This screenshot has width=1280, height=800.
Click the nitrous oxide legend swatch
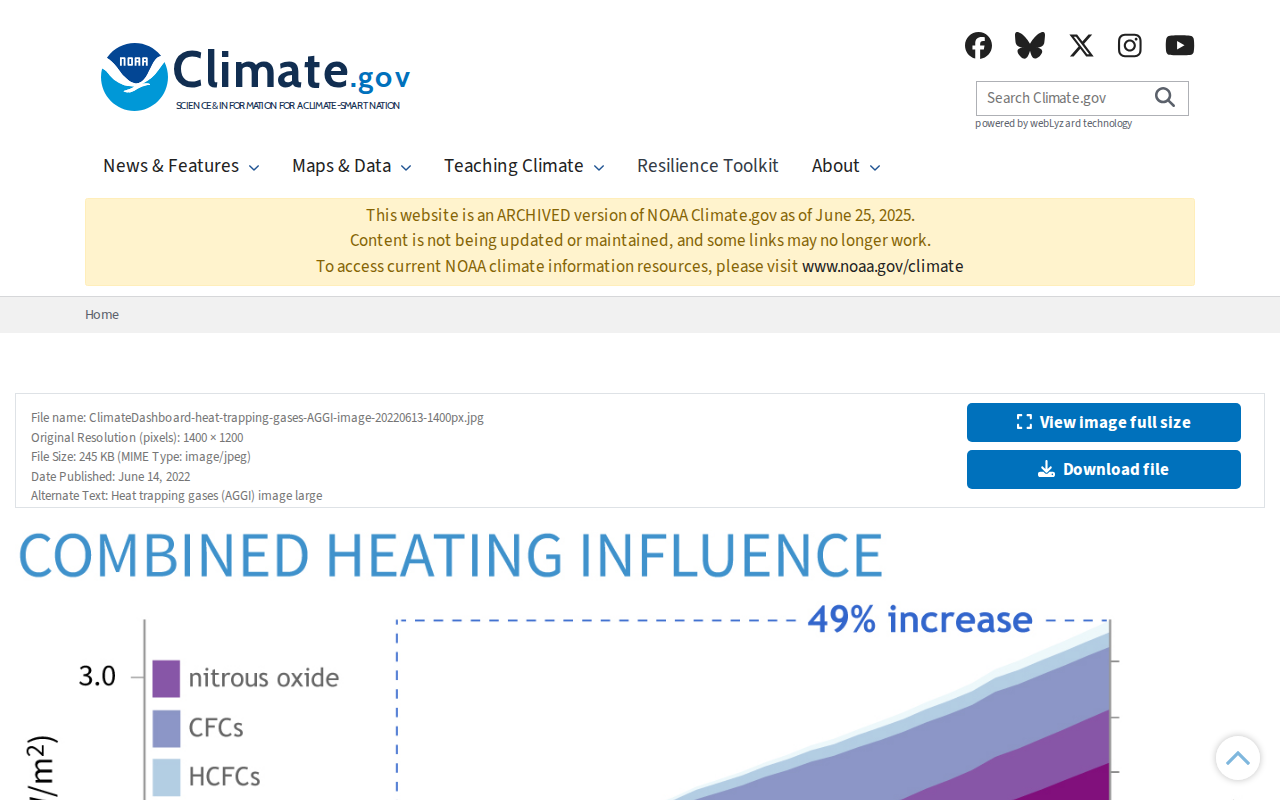tap(166, 678)
